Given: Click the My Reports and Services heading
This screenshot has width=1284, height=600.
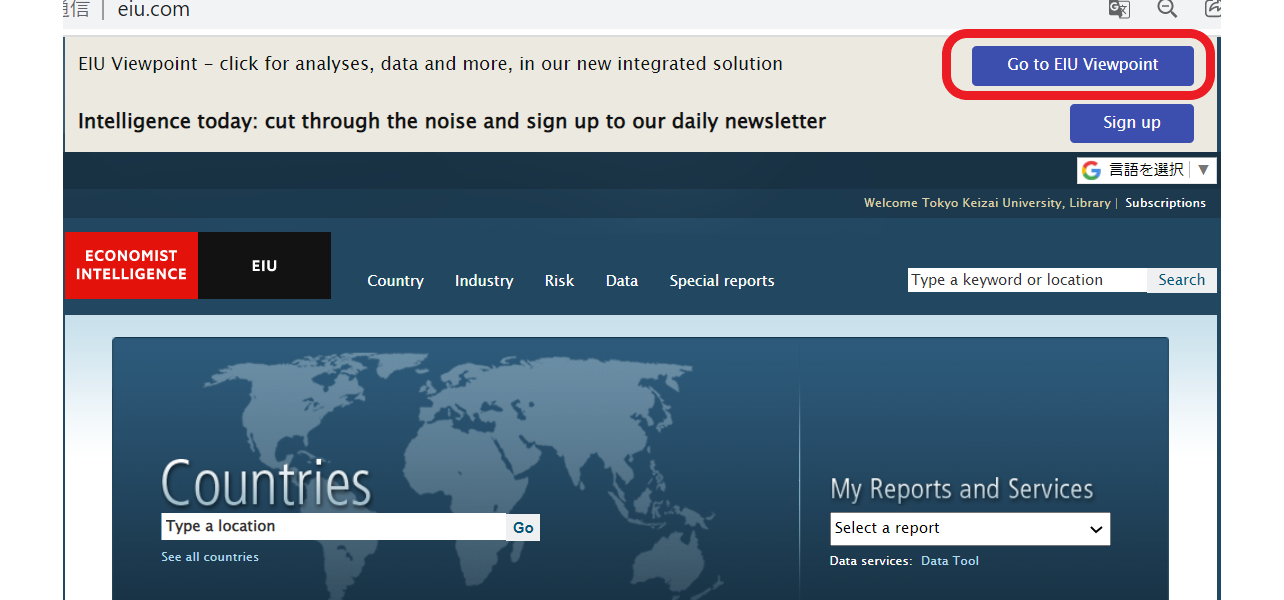Looking at the screenshot, I should coord(962,489).
